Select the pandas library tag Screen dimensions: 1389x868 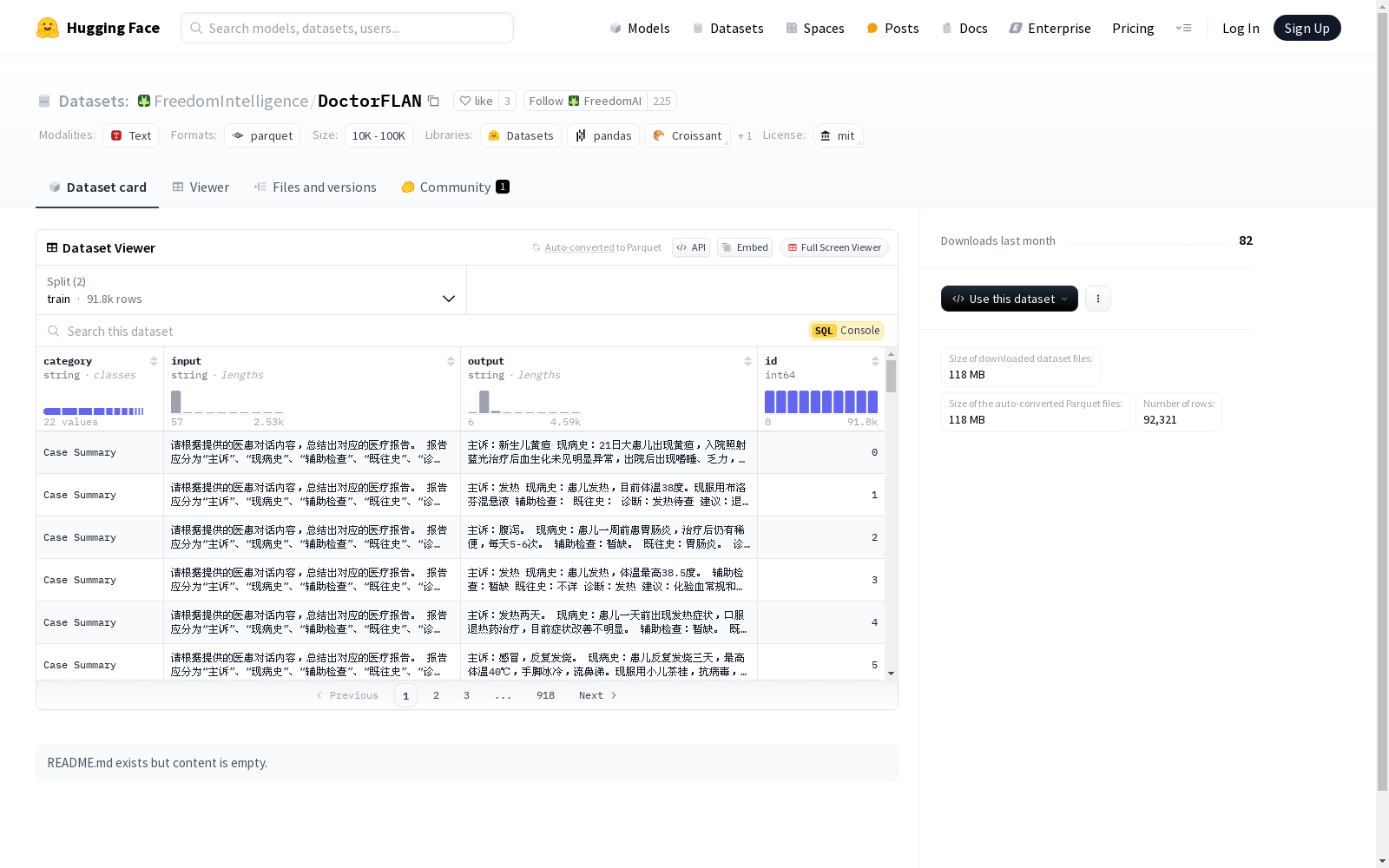(x=603, y=135)
